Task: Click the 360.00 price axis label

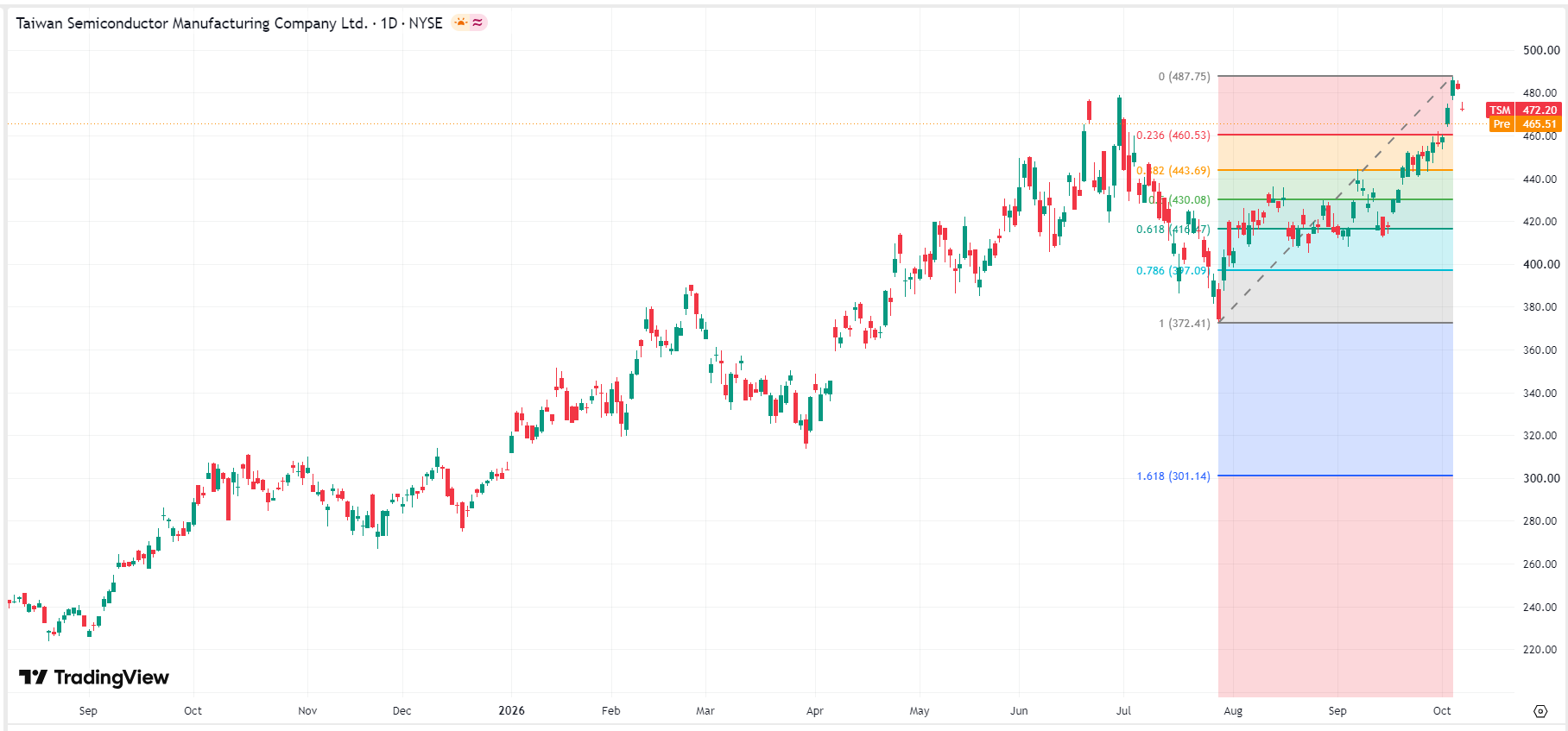Action: 1541,350
